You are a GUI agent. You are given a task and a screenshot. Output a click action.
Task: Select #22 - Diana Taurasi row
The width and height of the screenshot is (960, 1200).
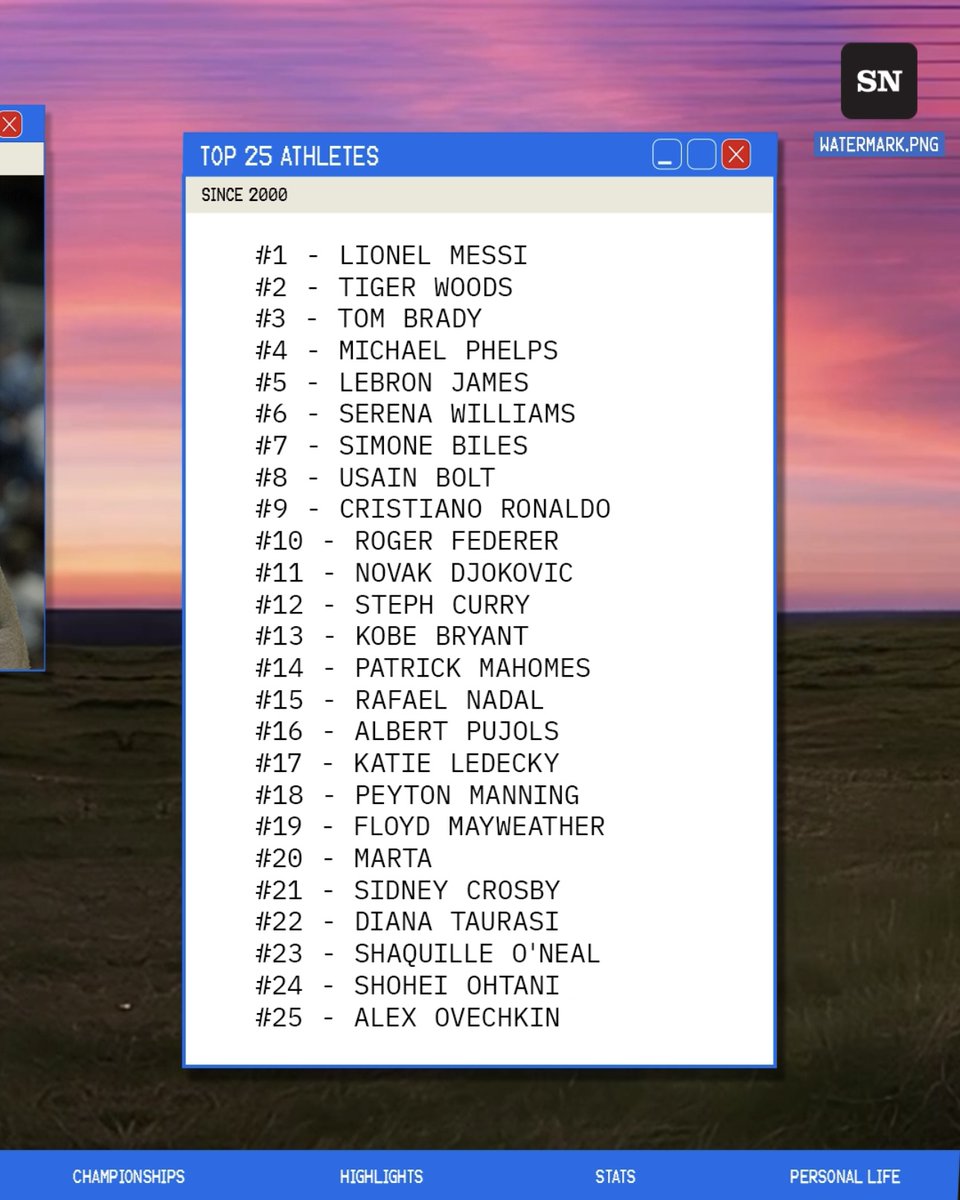(407, 922)
